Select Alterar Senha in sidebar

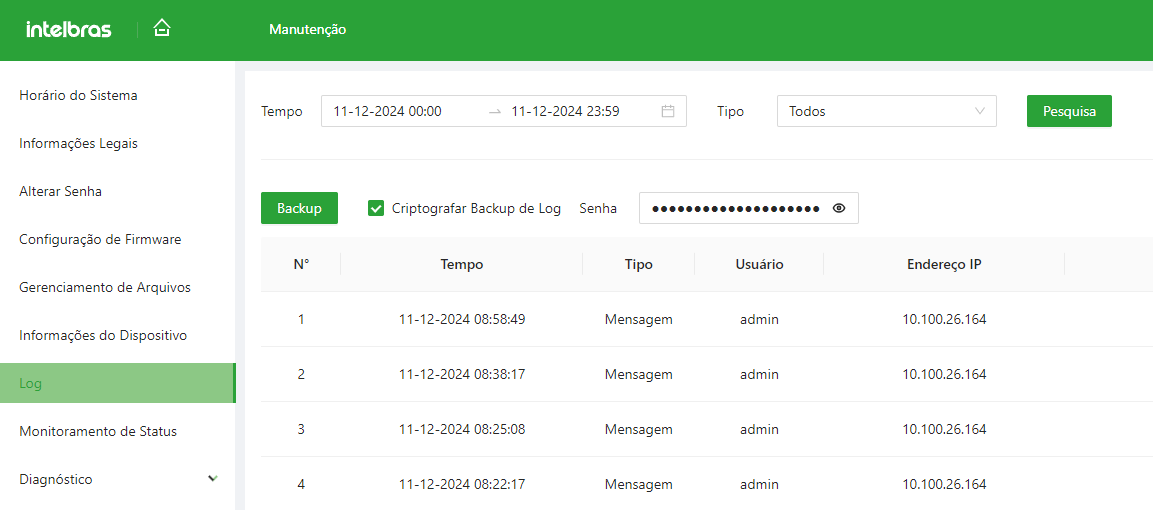click(x=60, y=191)
